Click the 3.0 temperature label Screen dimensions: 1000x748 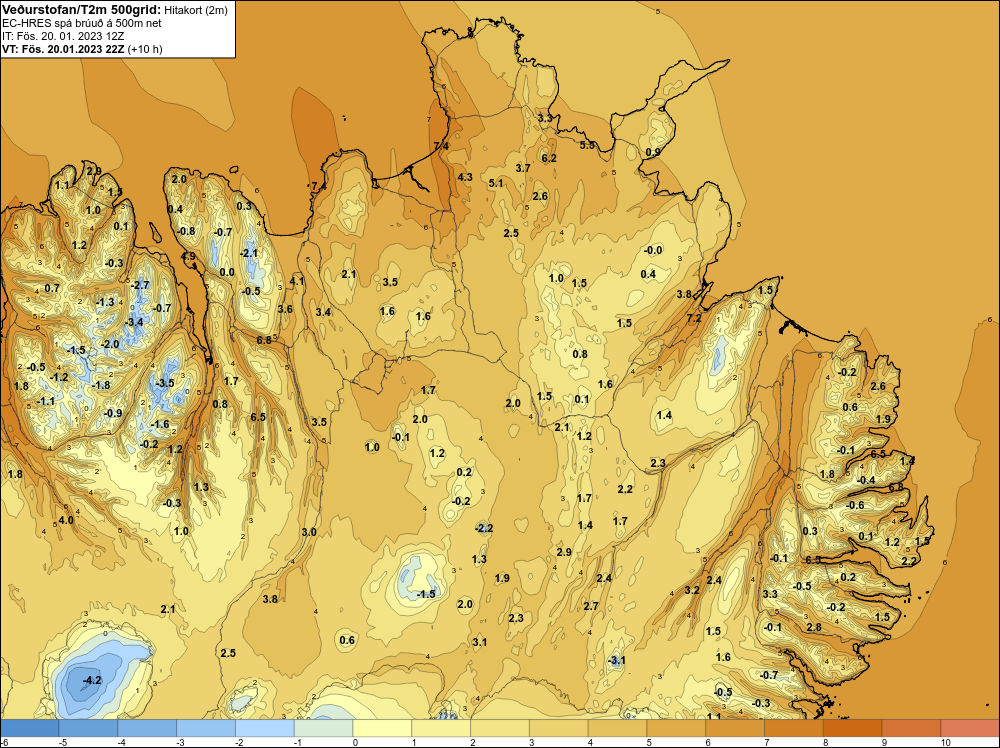click(x=309, y=532)
